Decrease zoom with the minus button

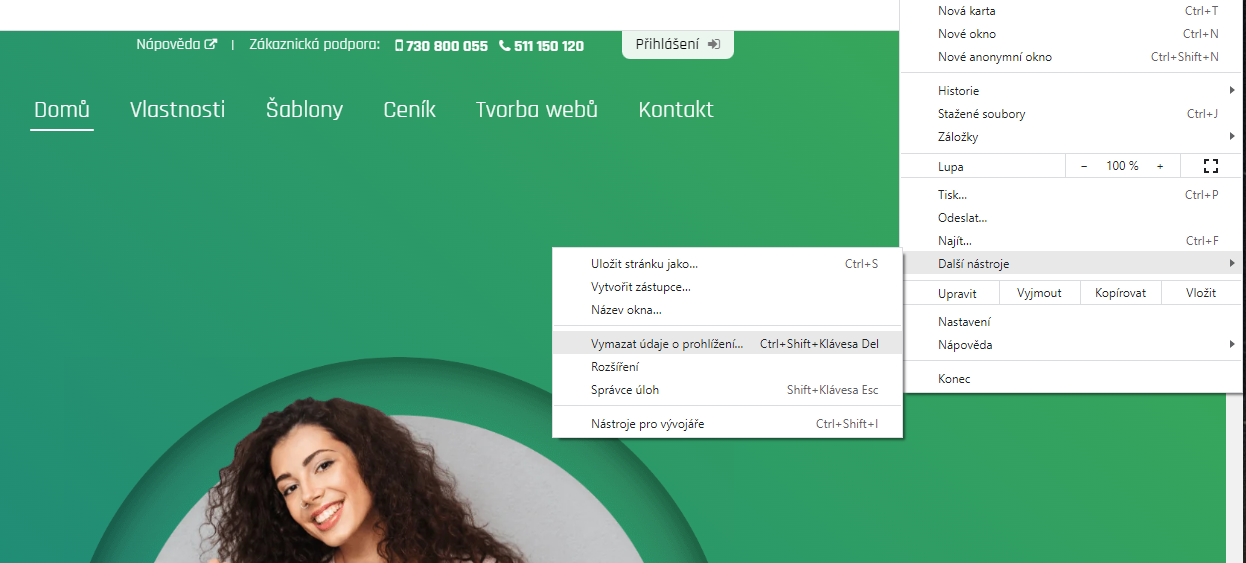[1084, 166]
